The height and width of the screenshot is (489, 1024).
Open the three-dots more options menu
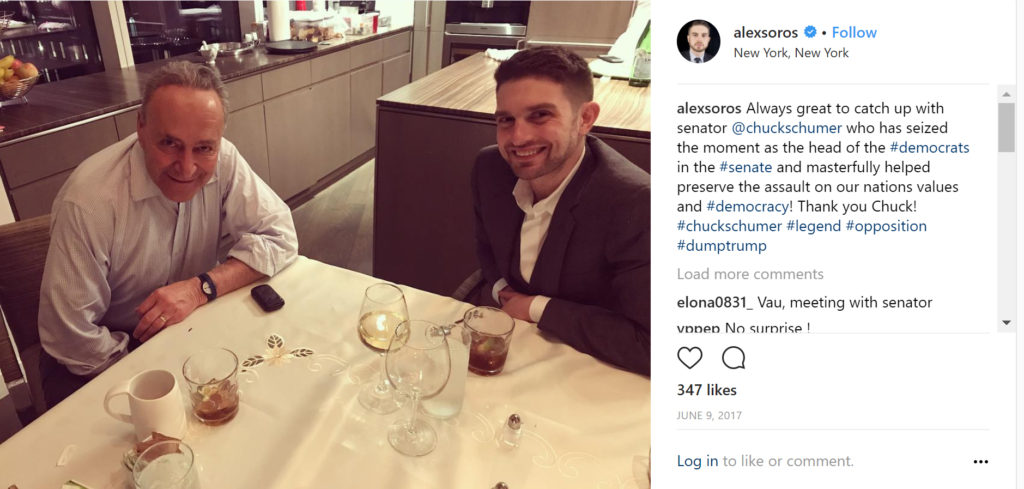(981, 462)
